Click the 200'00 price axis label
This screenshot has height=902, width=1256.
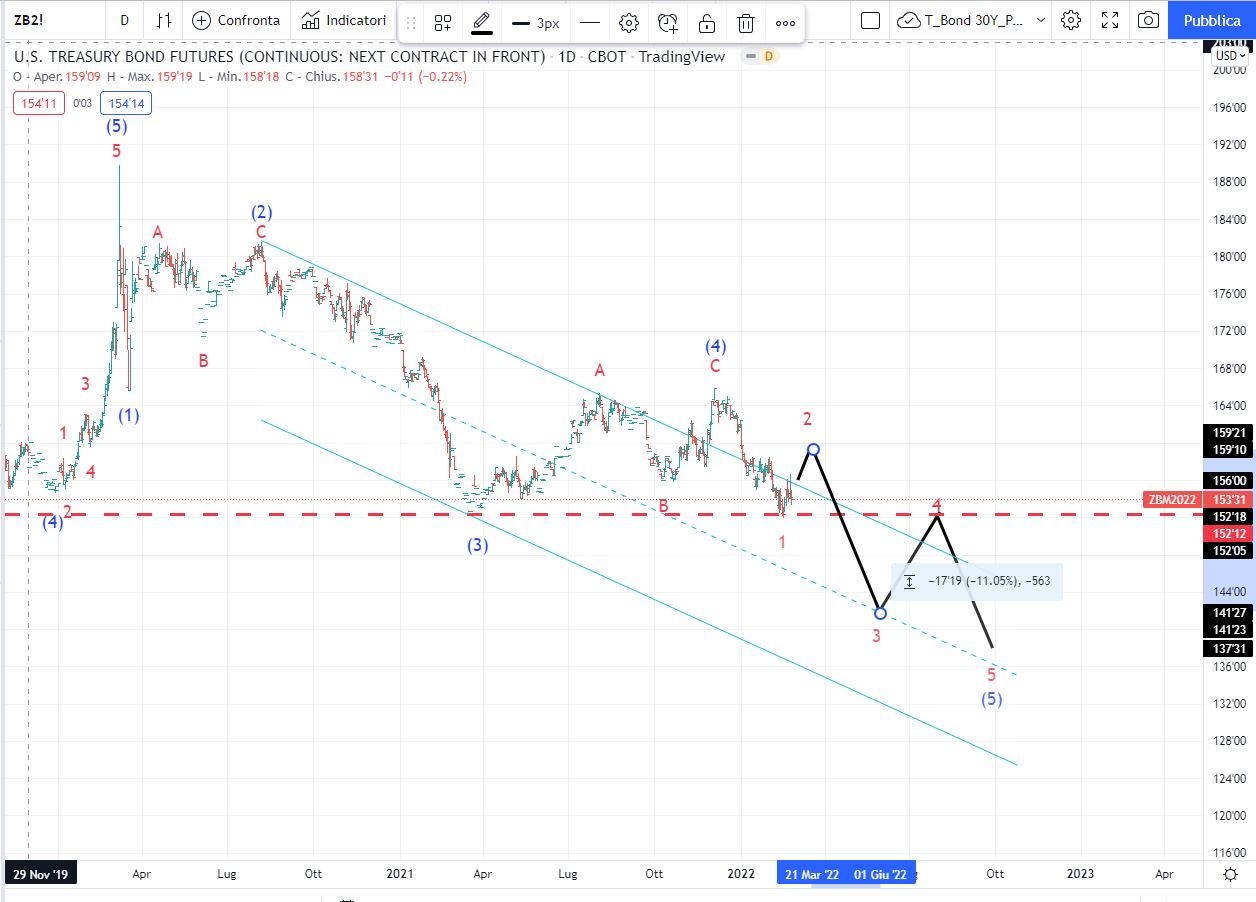1228,70
